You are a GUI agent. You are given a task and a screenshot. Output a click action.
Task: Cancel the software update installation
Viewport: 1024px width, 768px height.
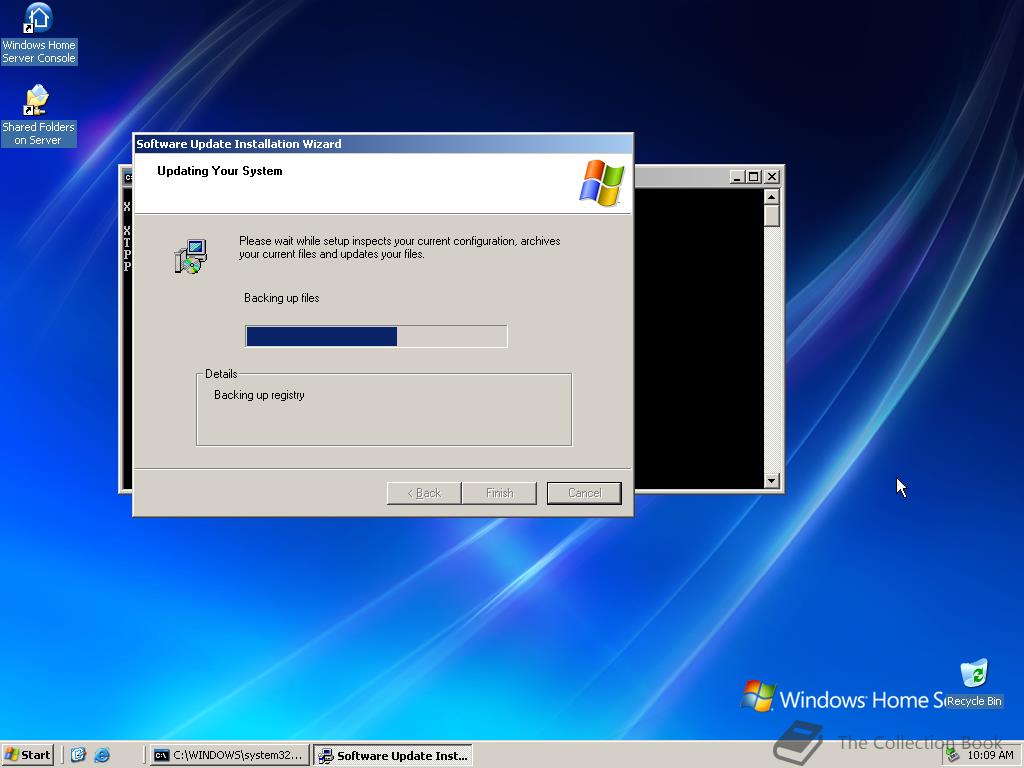[x=584, y=492]
